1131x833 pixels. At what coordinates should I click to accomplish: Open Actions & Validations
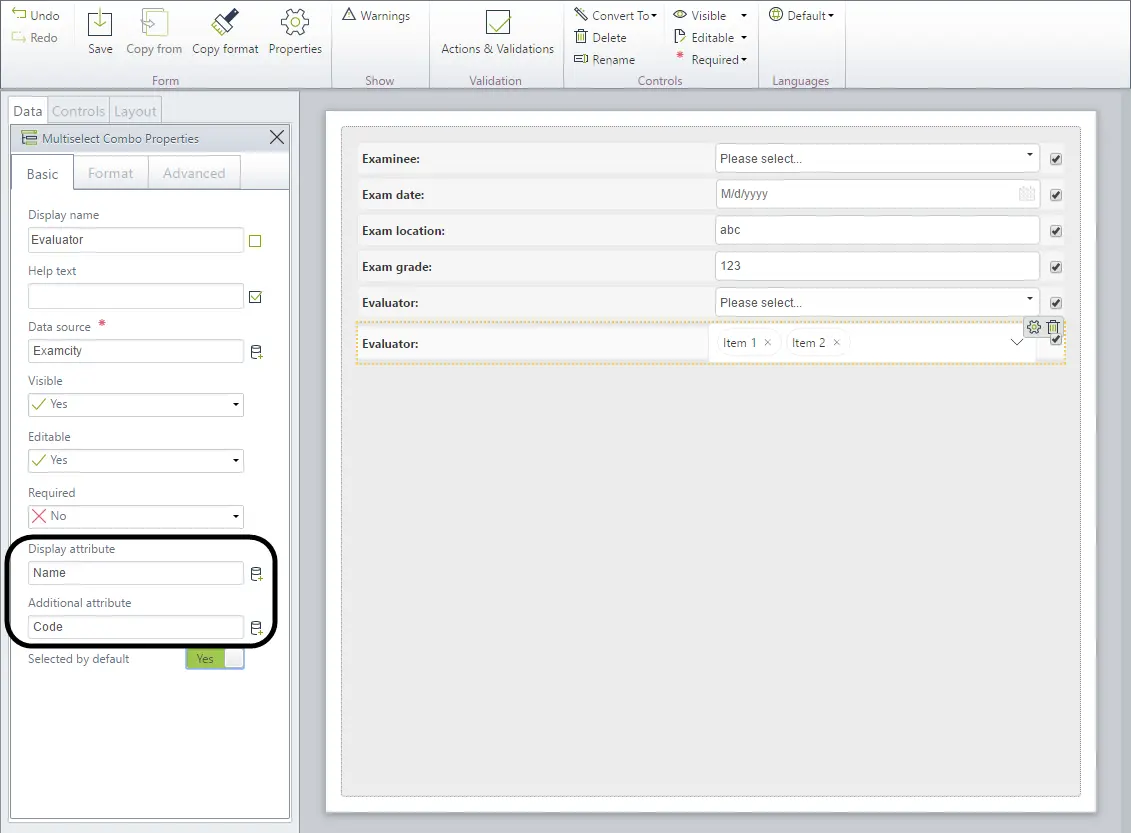[498, 32]
